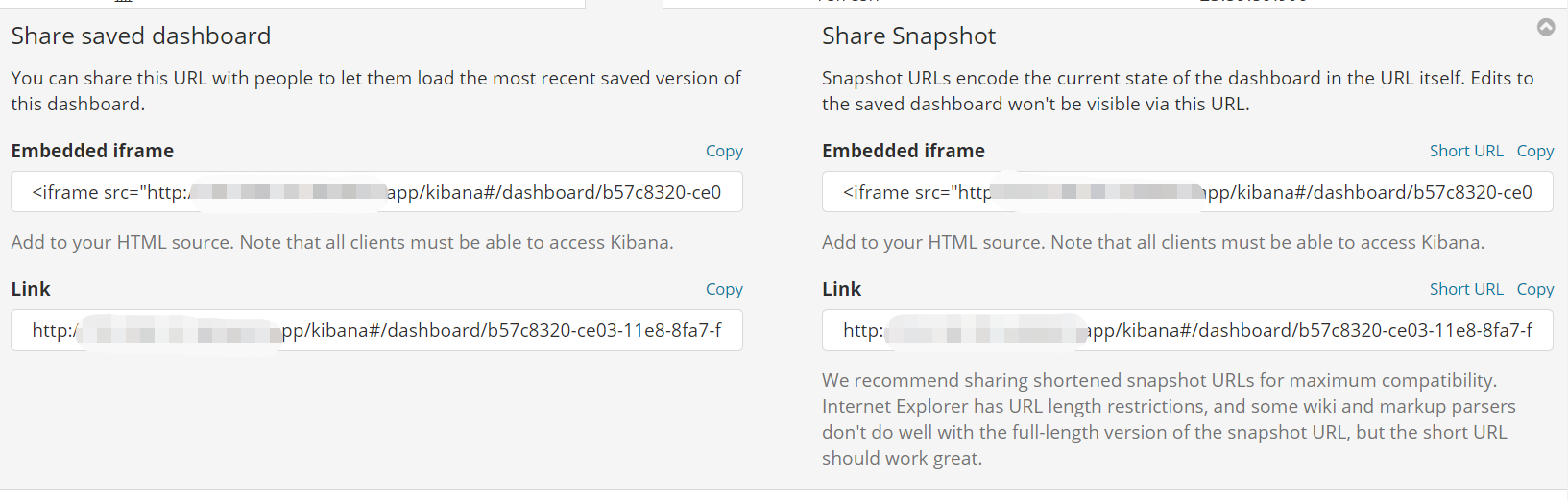Copy the snapshot embedded iframe code

(x=1534, y=151)
